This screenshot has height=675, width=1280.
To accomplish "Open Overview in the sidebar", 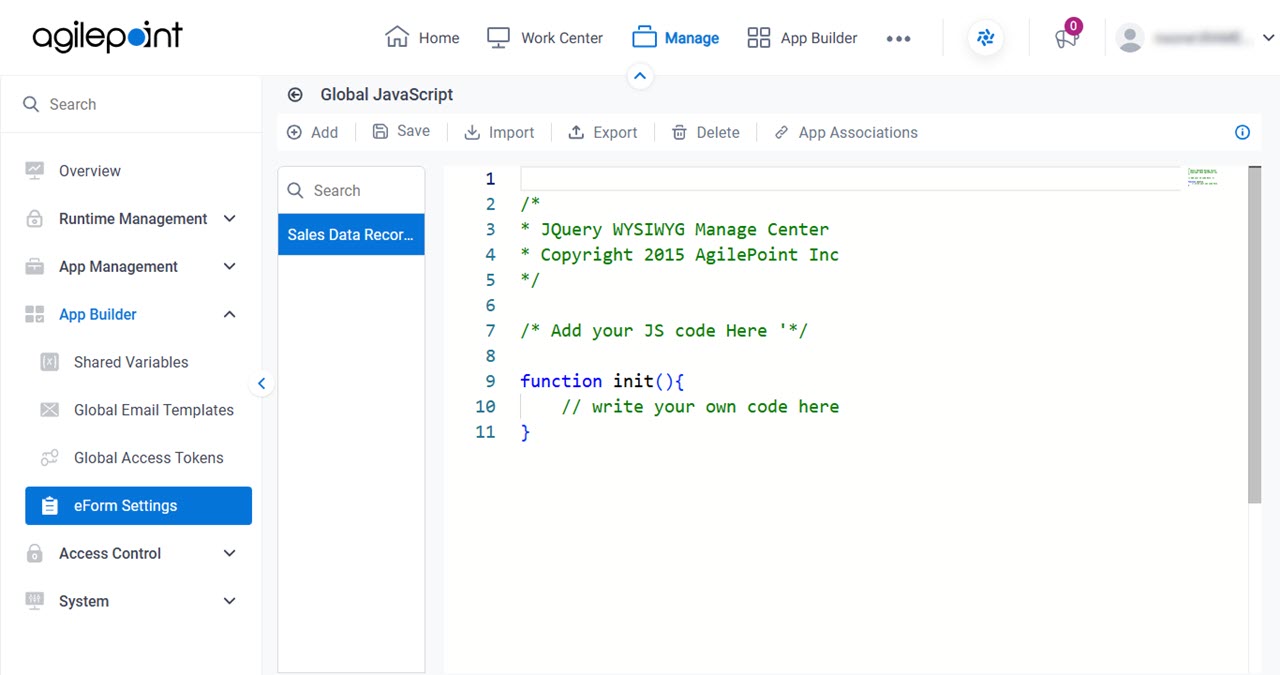I will pyautogui.click(x=89, y=171).
